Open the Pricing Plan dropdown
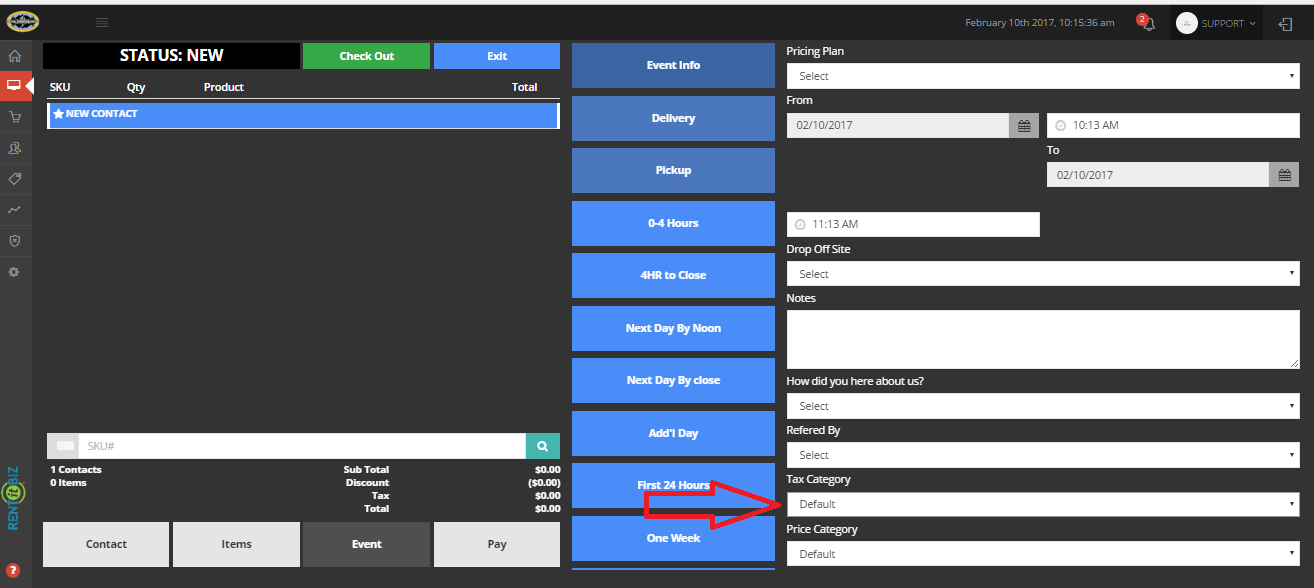This screenshot has height=588, width=1314. point(1043,76)
